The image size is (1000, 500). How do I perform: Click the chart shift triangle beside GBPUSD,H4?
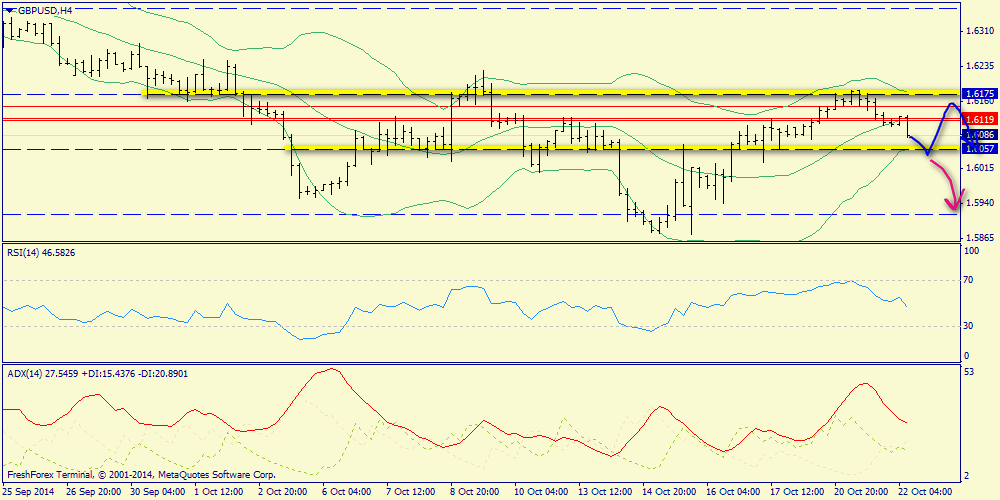(8, 10)
